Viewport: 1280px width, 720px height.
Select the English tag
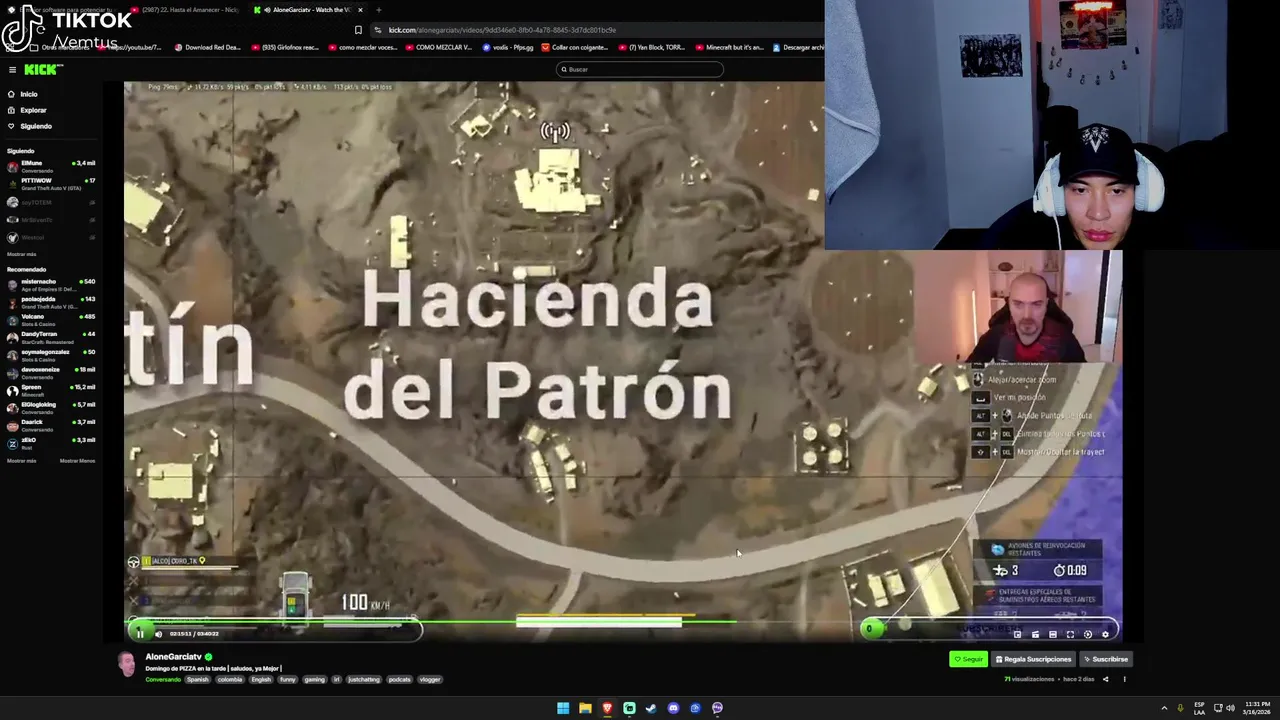coord(261,680)
